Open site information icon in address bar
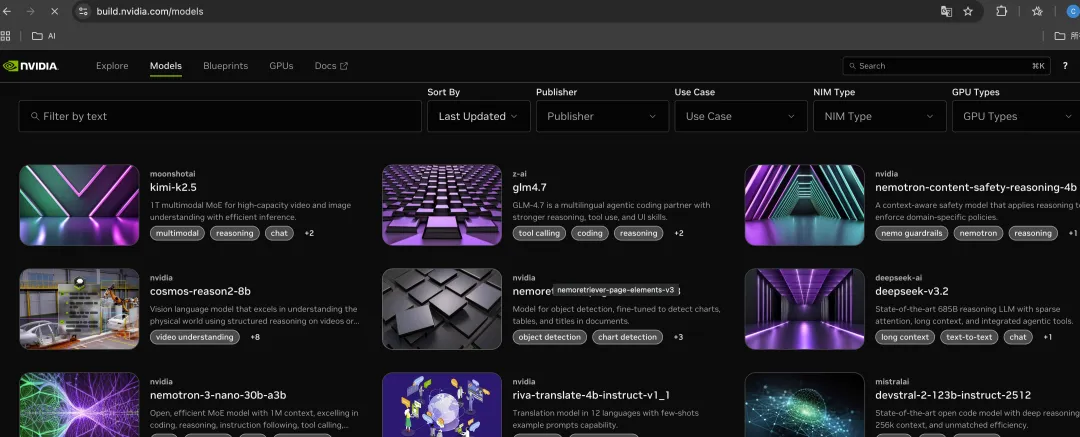Viewport: 1080px width, 437px height. pyautogui.click(x=83, y=11)
